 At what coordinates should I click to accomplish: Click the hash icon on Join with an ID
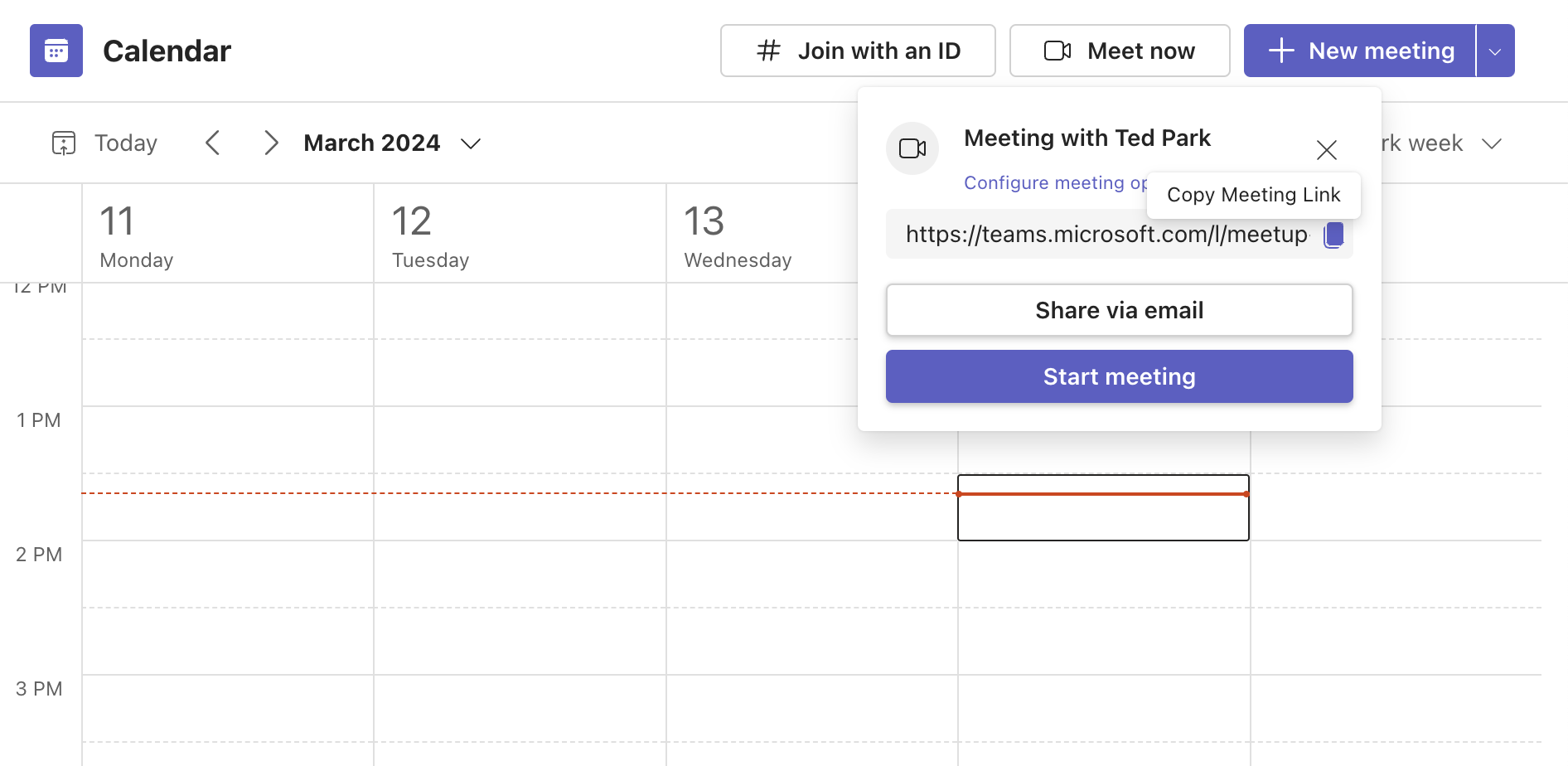click(767, 51)
